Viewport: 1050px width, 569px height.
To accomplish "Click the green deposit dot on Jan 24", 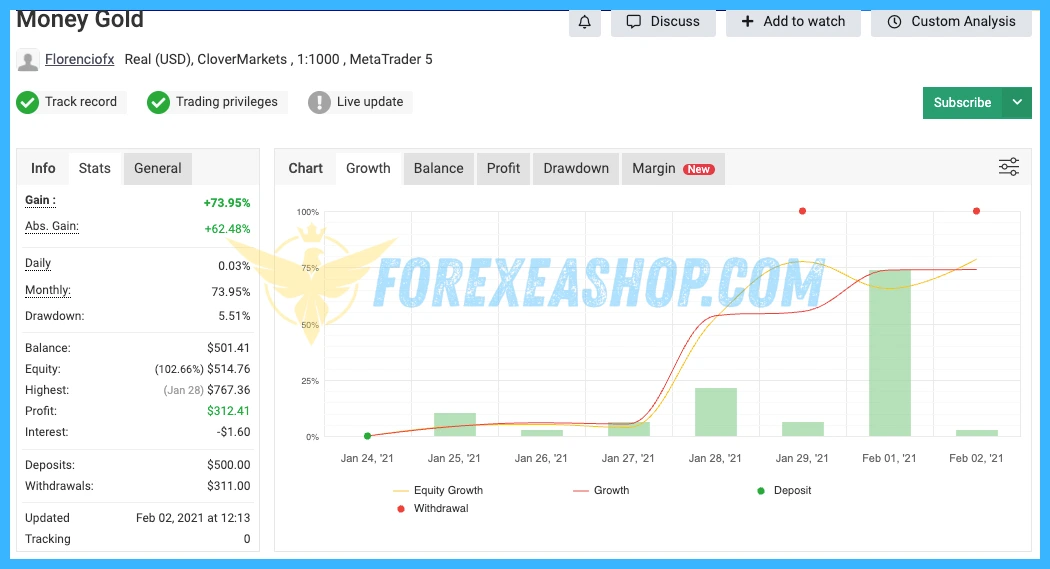I will [367, 436].
